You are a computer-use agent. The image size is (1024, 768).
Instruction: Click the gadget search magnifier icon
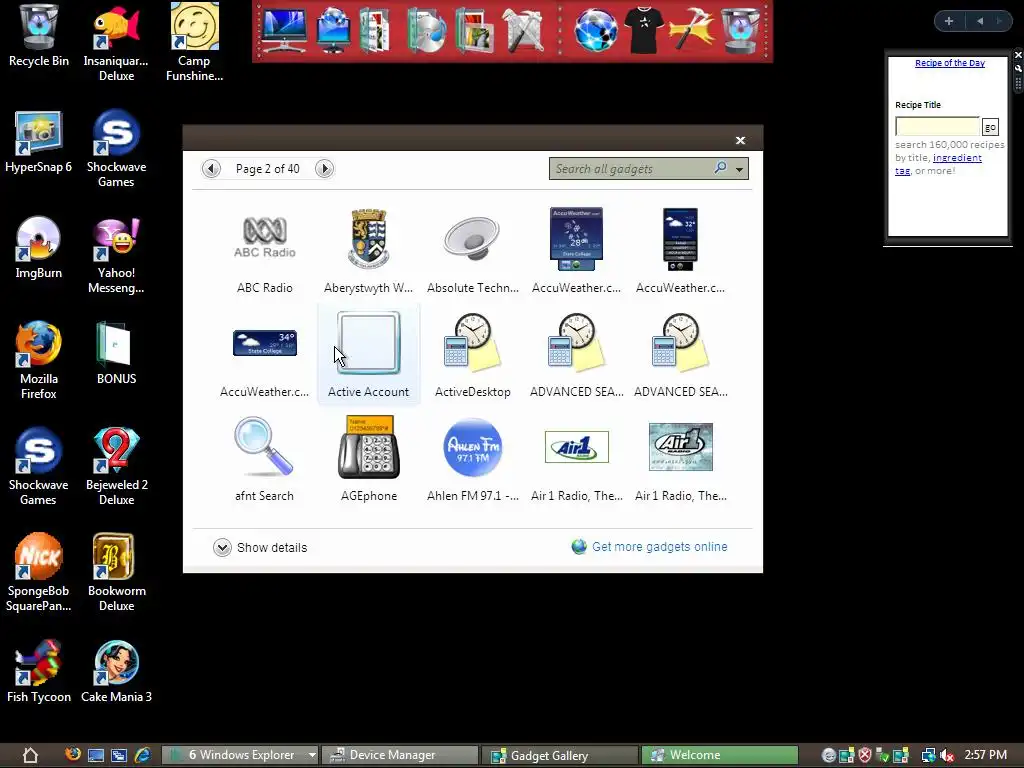tap(720, 168)
